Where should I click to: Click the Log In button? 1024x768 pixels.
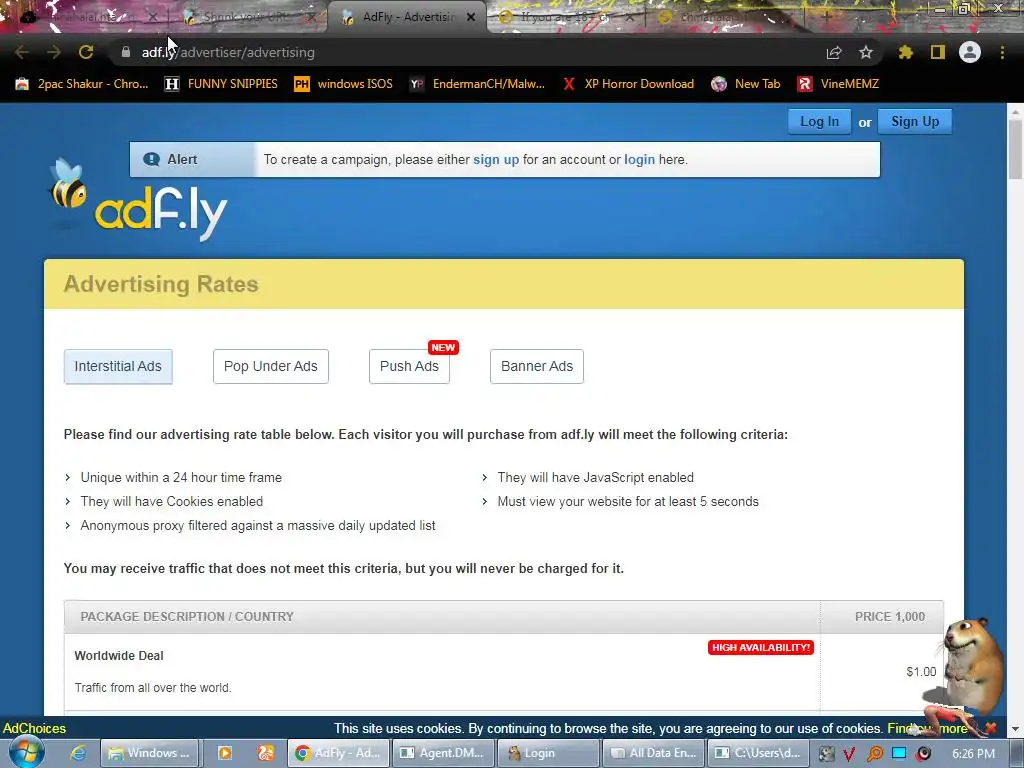click(820, 121)
